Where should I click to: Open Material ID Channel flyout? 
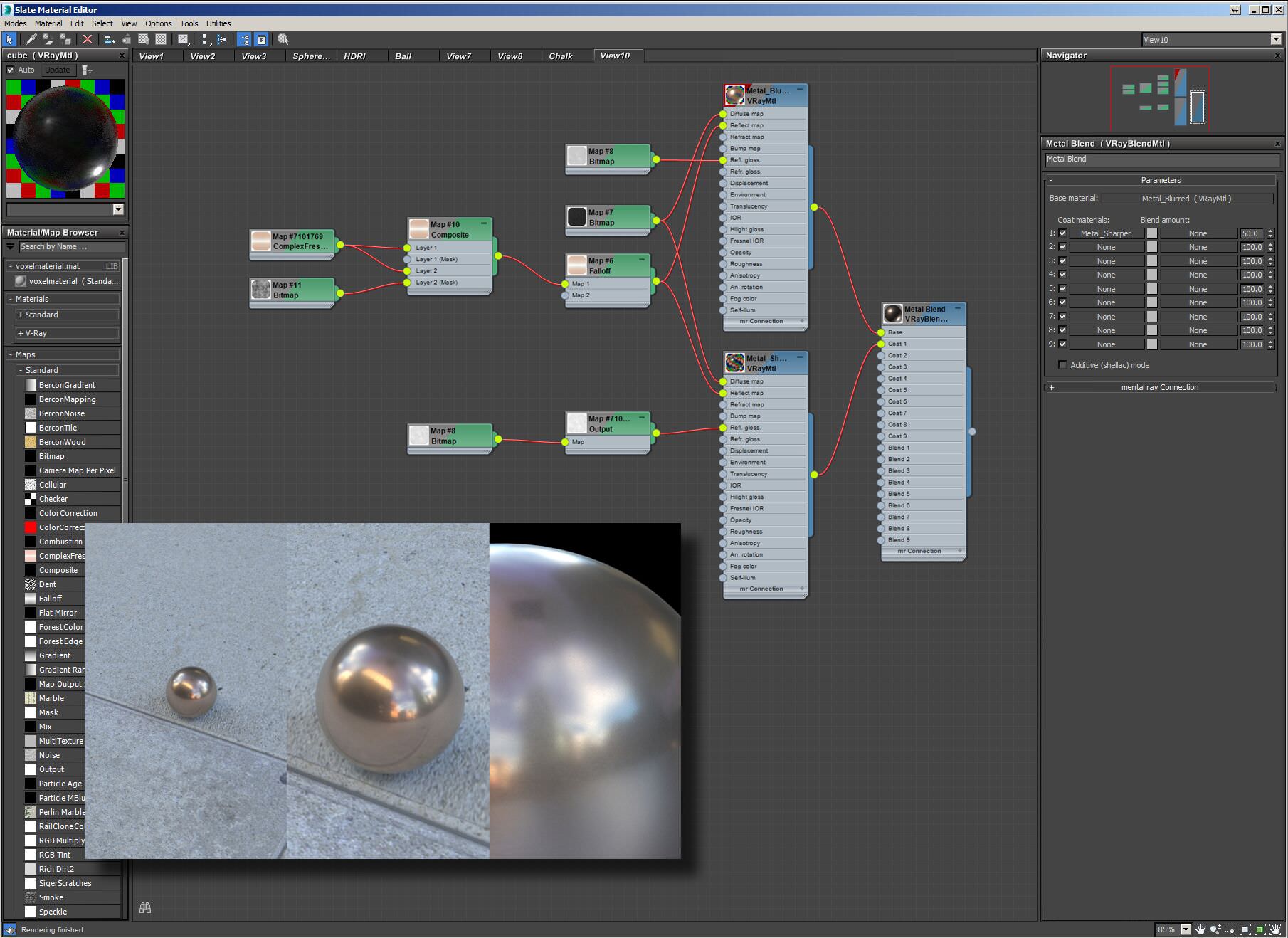click(183, 39)
